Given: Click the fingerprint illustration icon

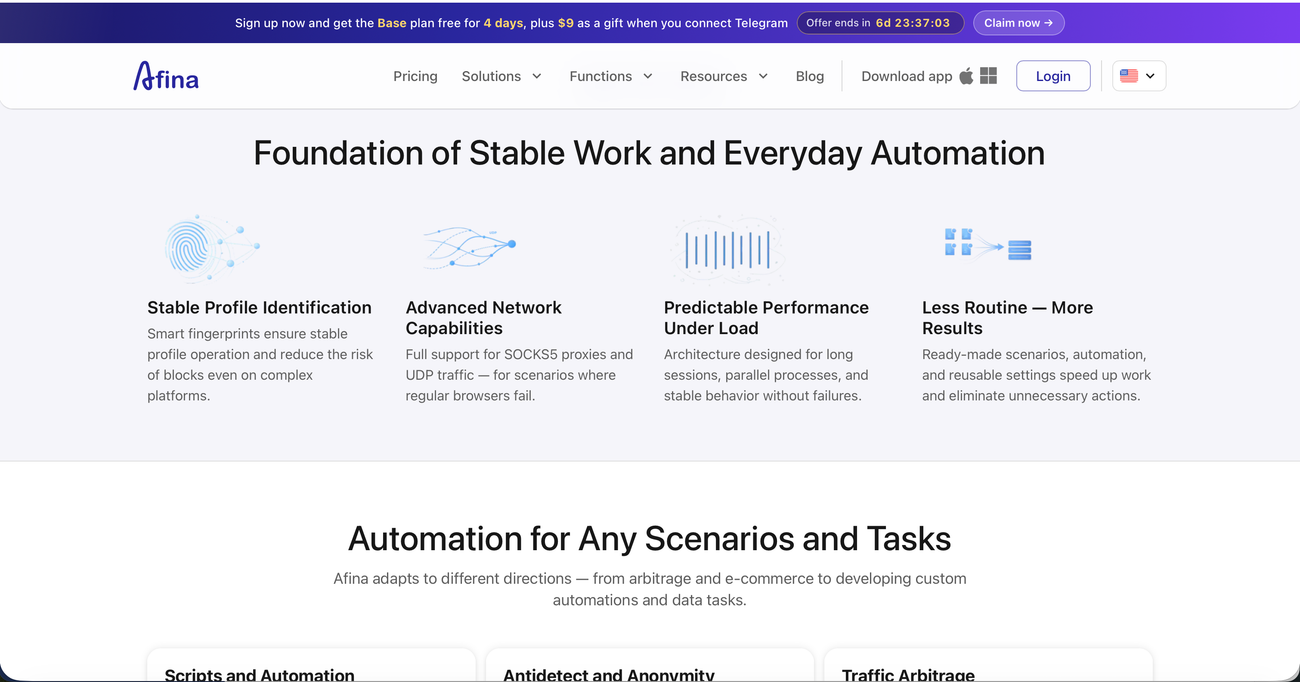Looking at the screenshot, I should coord(212,248).
